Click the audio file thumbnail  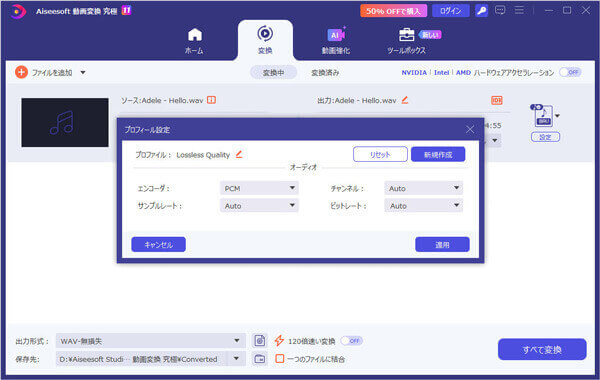click(x=65, y=122)
